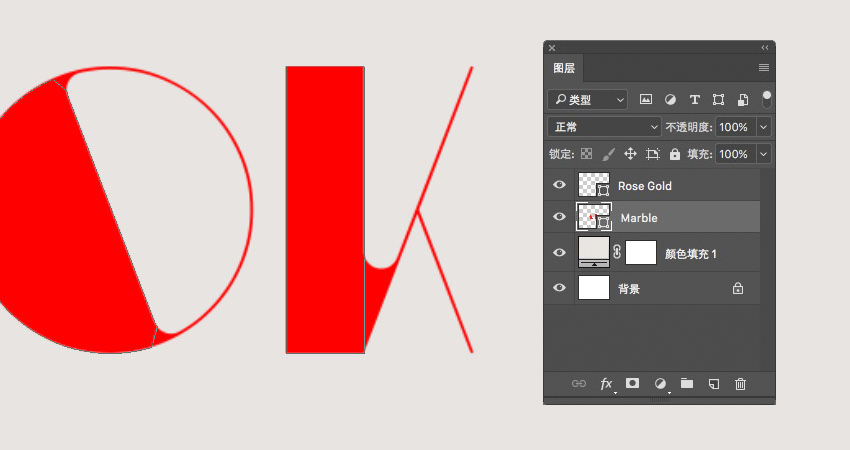Image resolution: width=850 pixels, height=450 pixels.
Task: Create a new layer group
Action: (687, 383)
